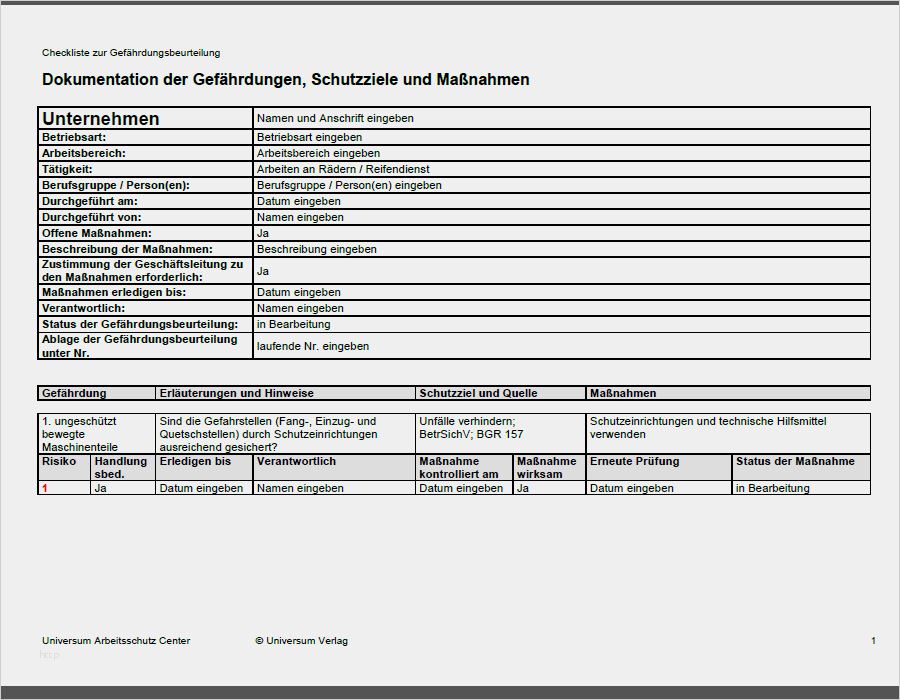Click the 'Namen und Anschrift eingeben' field
Image resolution: width=900 pixels, height=700 pixels.
(x=561, y=118)
